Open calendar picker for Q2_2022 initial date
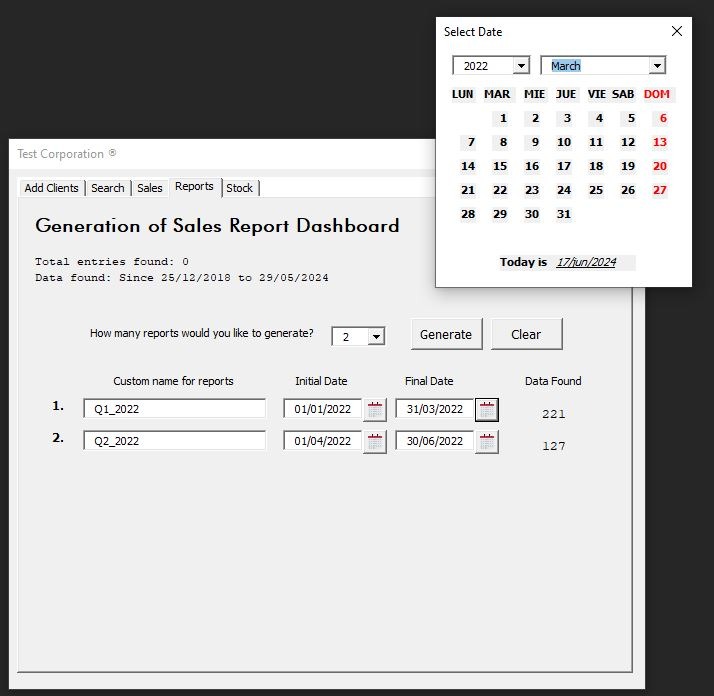 tap(375, 442)
